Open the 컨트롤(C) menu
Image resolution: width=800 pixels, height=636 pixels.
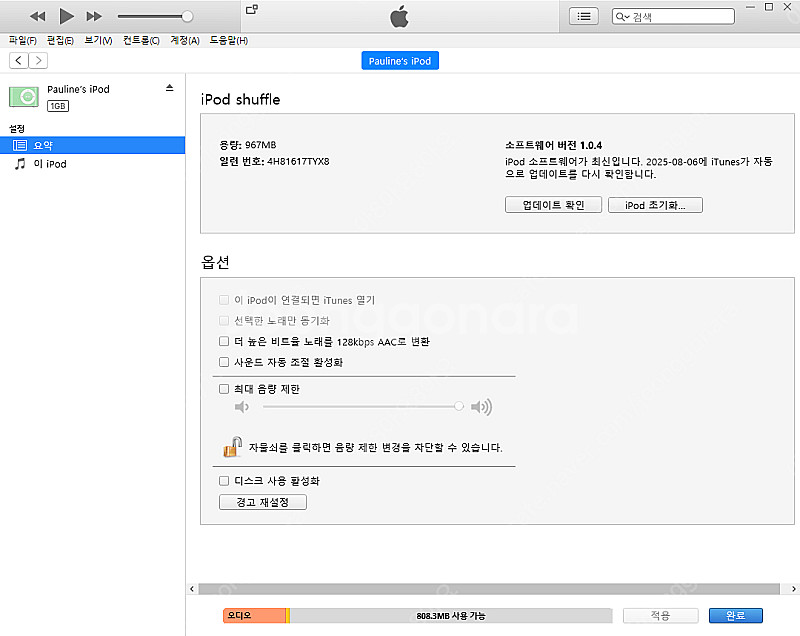click(141, 40)
